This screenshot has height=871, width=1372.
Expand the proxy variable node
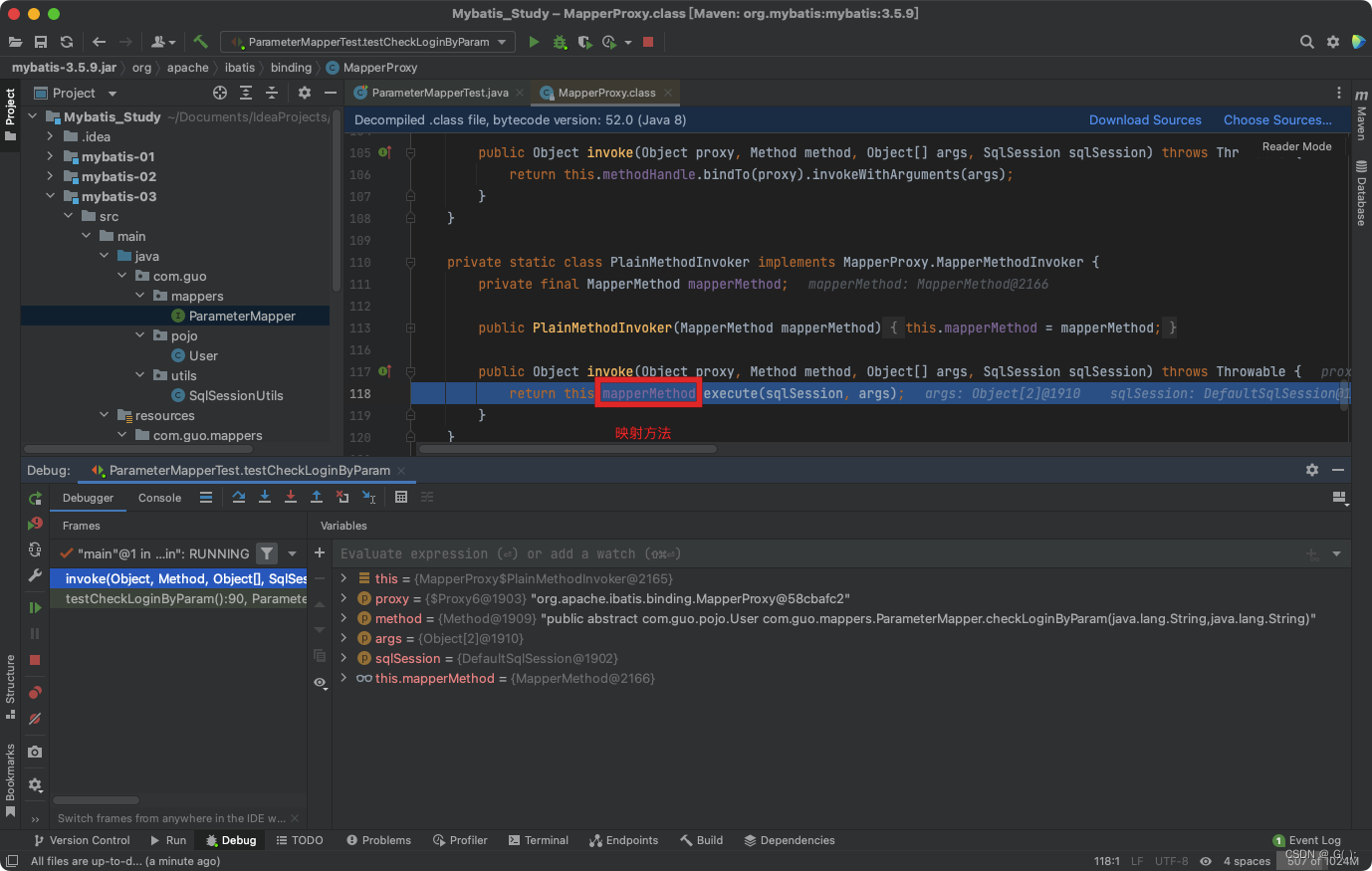point(343,598)
